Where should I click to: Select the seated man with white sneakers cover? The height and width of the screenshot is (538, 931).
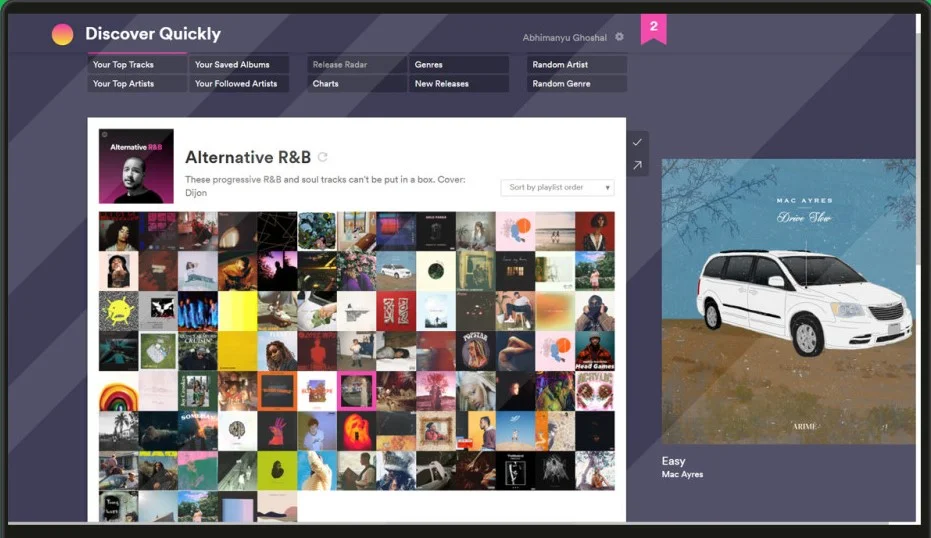coord(515,311)
